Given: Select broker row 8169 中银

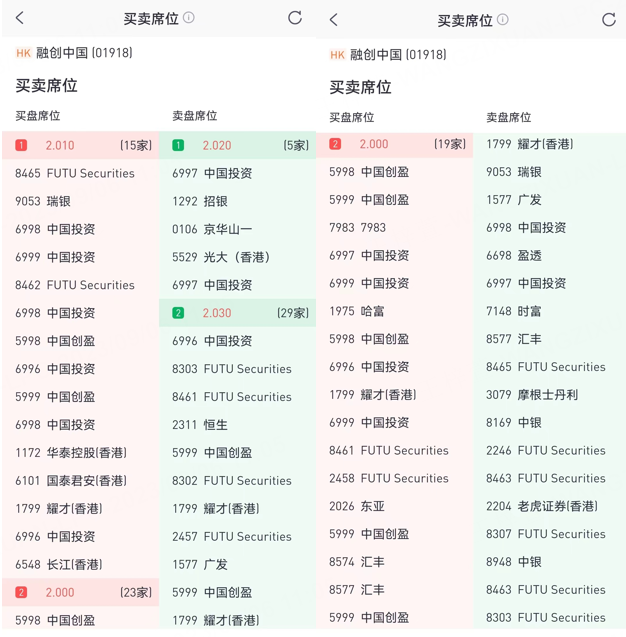Looking at the screenshot, I should point(550,422).
